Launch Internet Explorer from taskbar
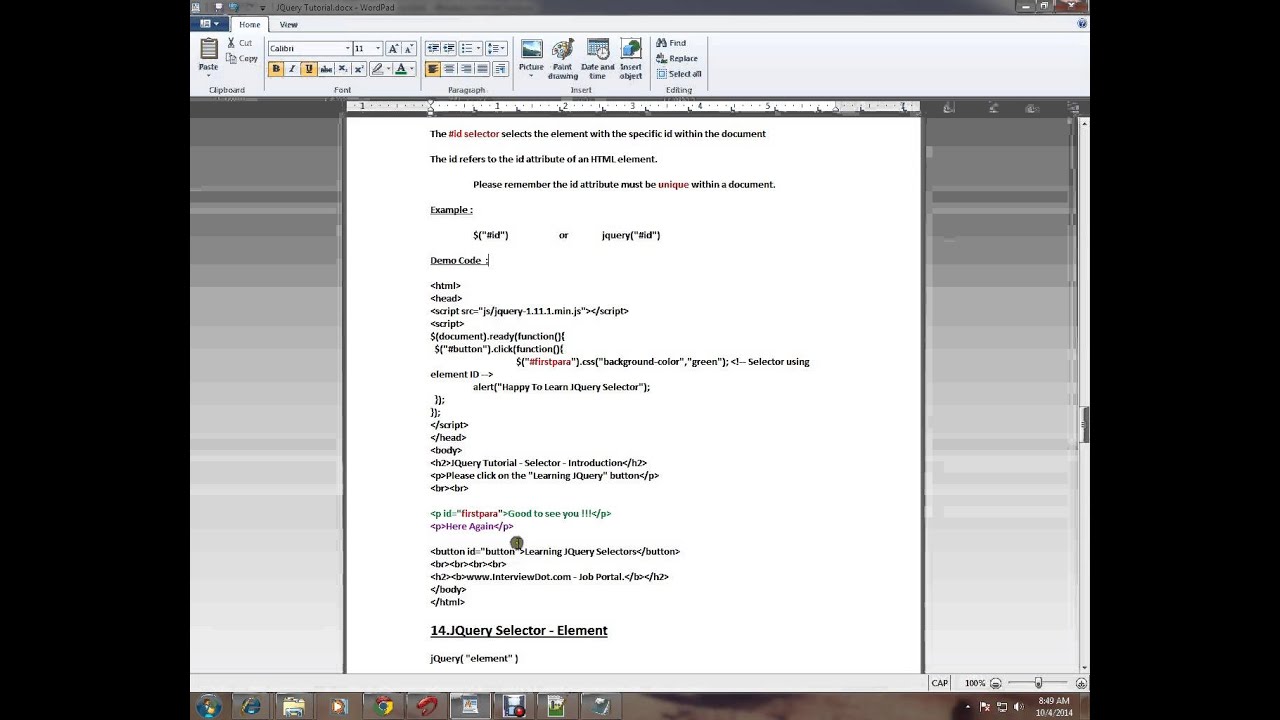The width and height of the screenshot is (1280, 720). tap(251, 706)
